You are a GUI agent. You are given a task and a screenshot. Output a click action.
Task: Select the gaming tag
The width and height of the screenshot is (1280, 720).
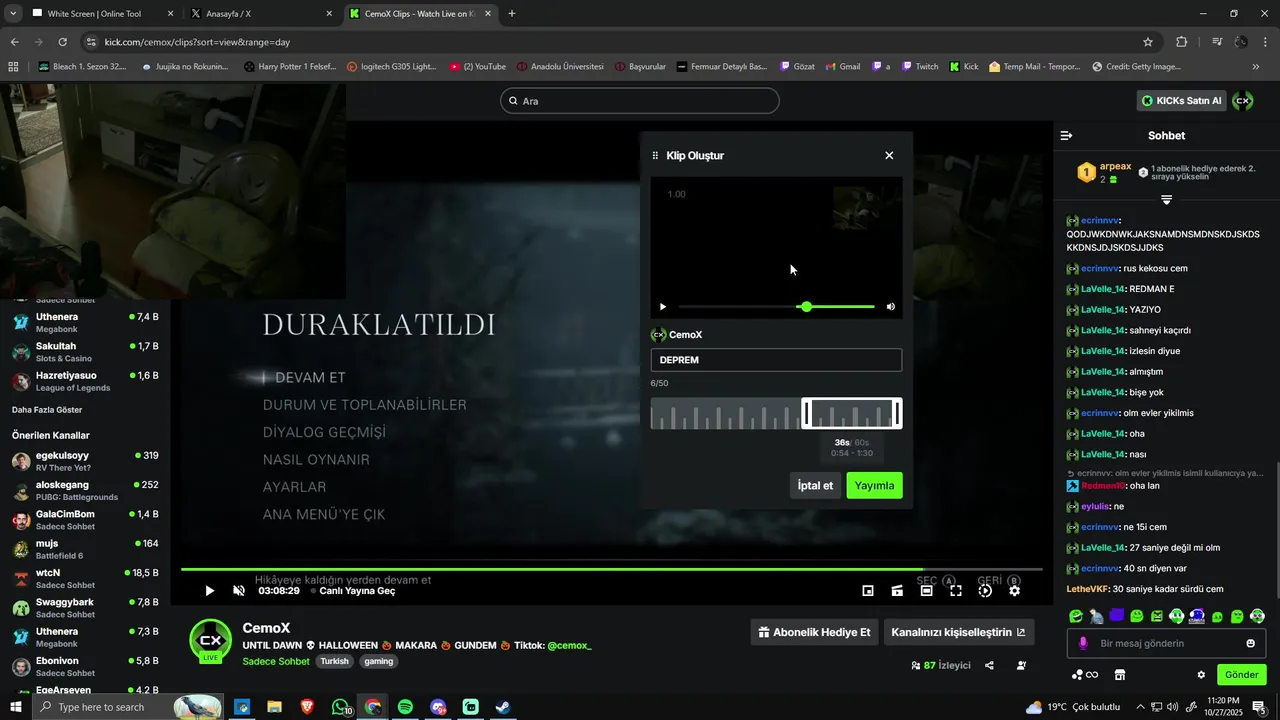click(378, 662)
